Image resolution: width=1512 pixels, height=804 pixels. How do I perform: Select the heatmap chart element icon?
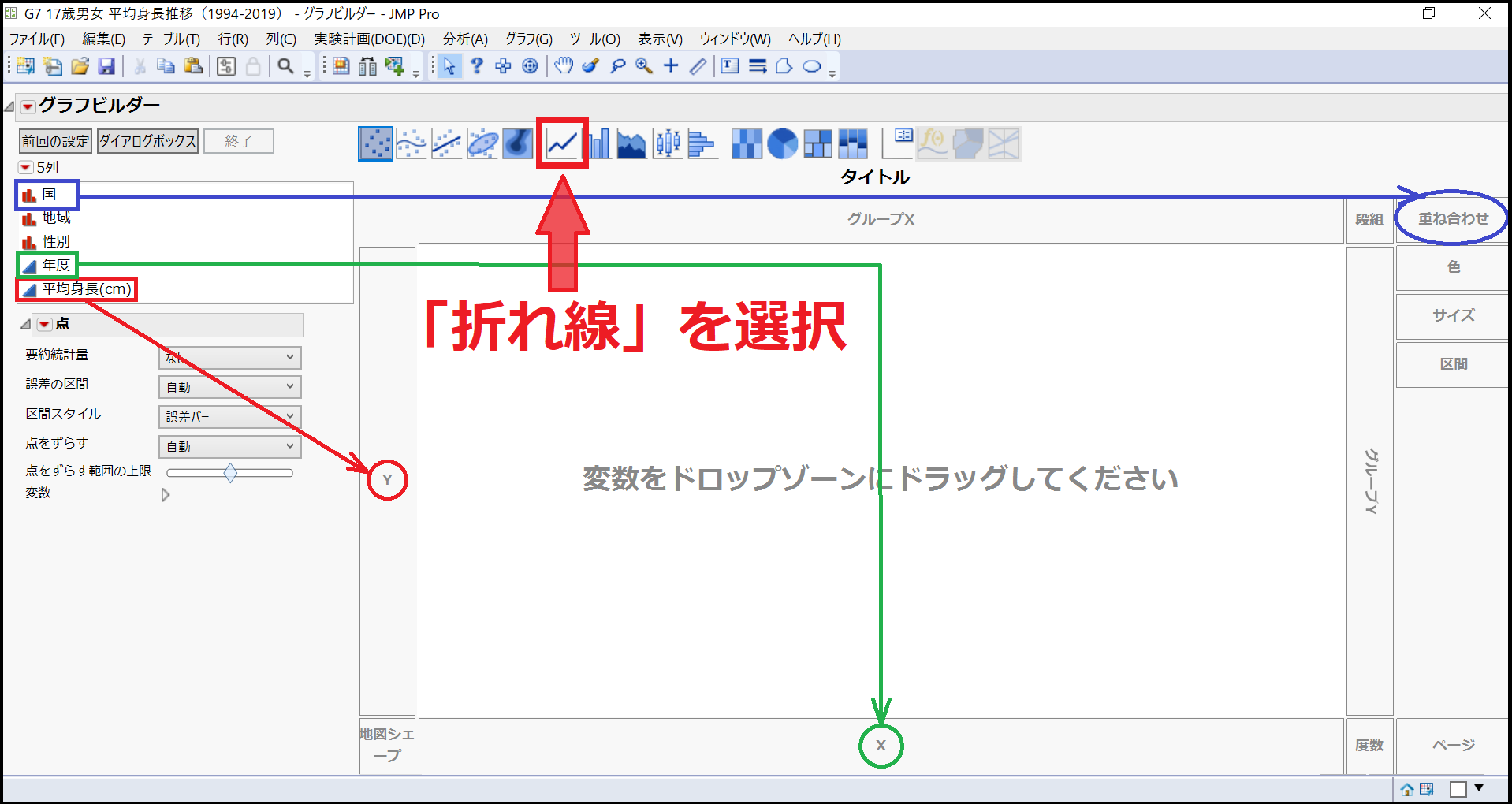tap(746, 143)
